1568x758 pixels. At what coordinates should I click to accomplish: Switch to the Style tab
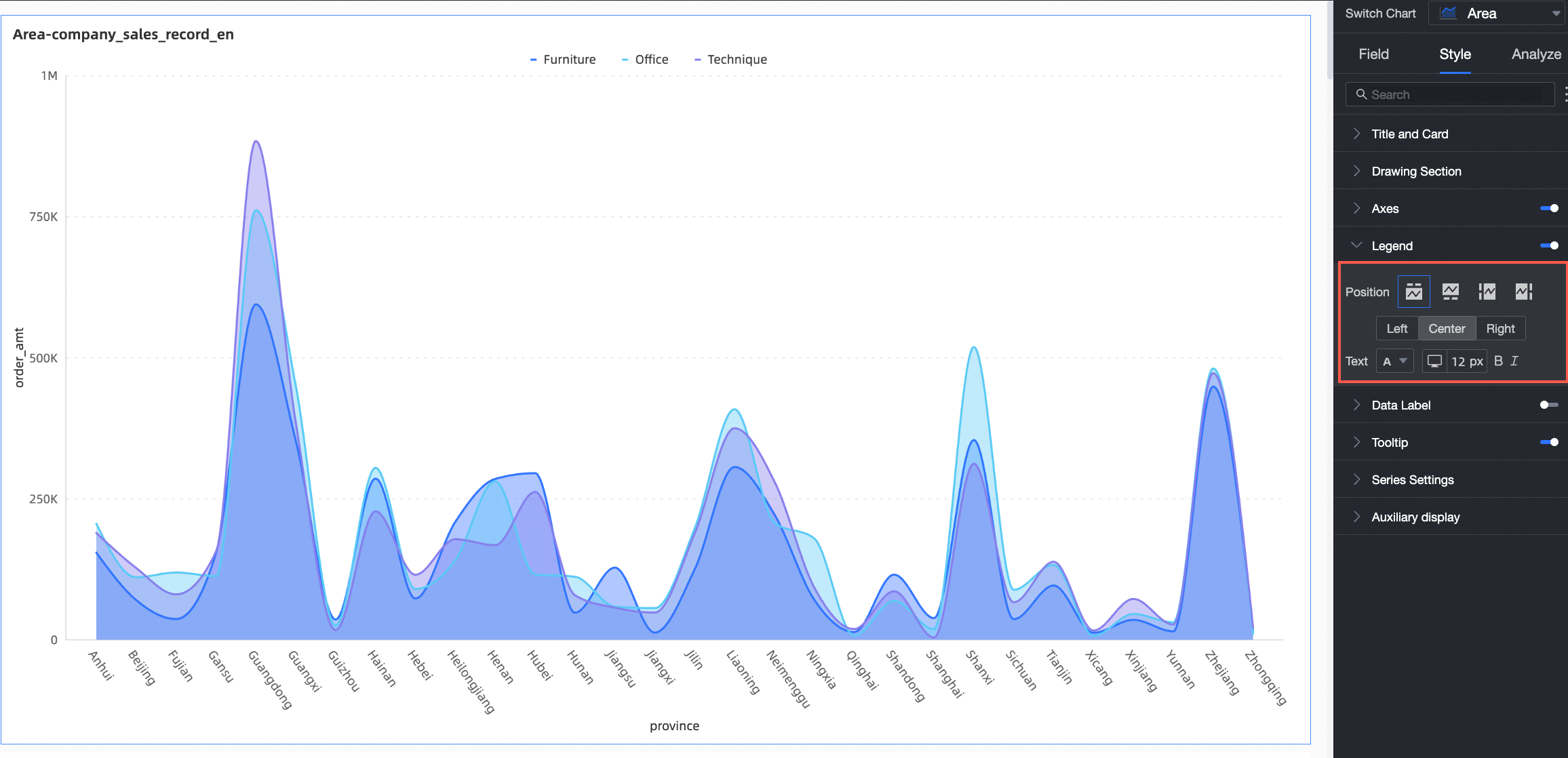tap(1455, 54)
